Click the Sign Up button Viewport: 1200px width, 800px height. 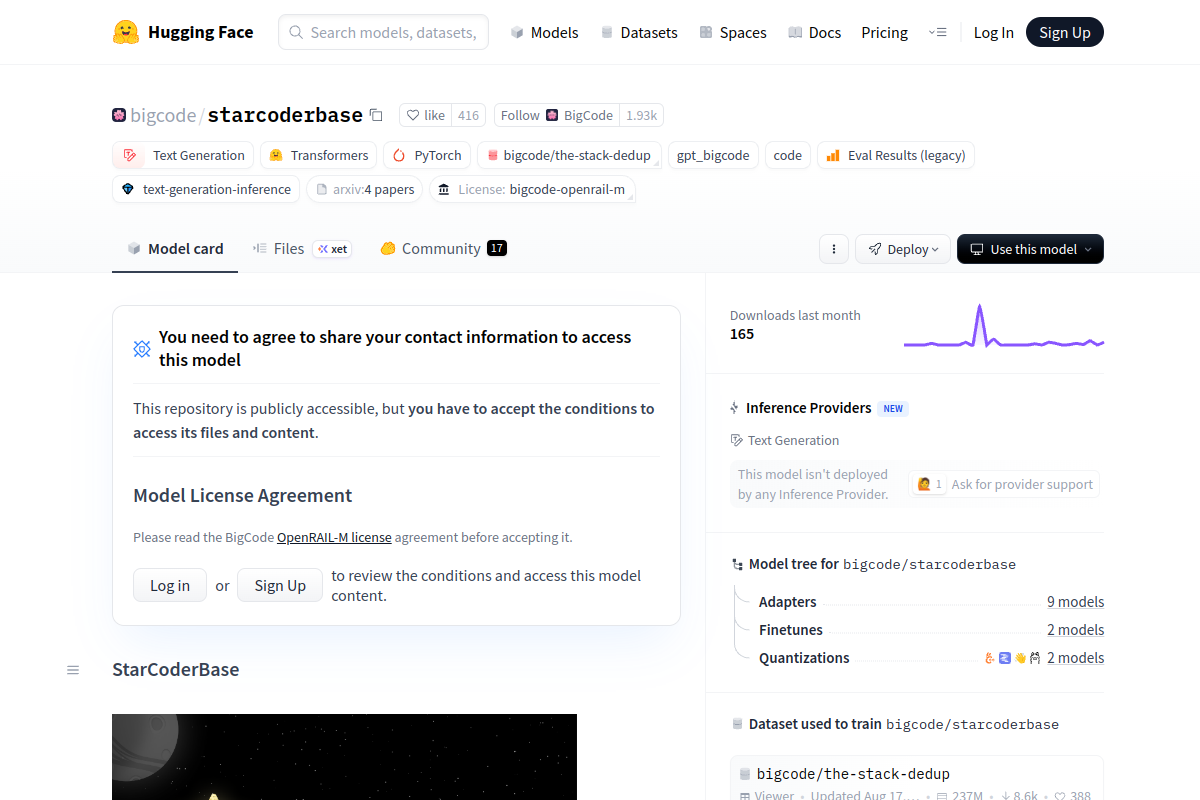(1064, 32)
